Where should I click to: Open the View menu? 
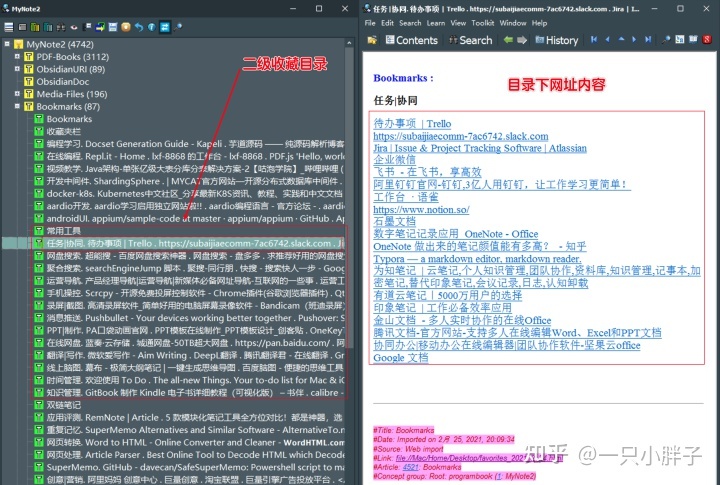point(458,23)
